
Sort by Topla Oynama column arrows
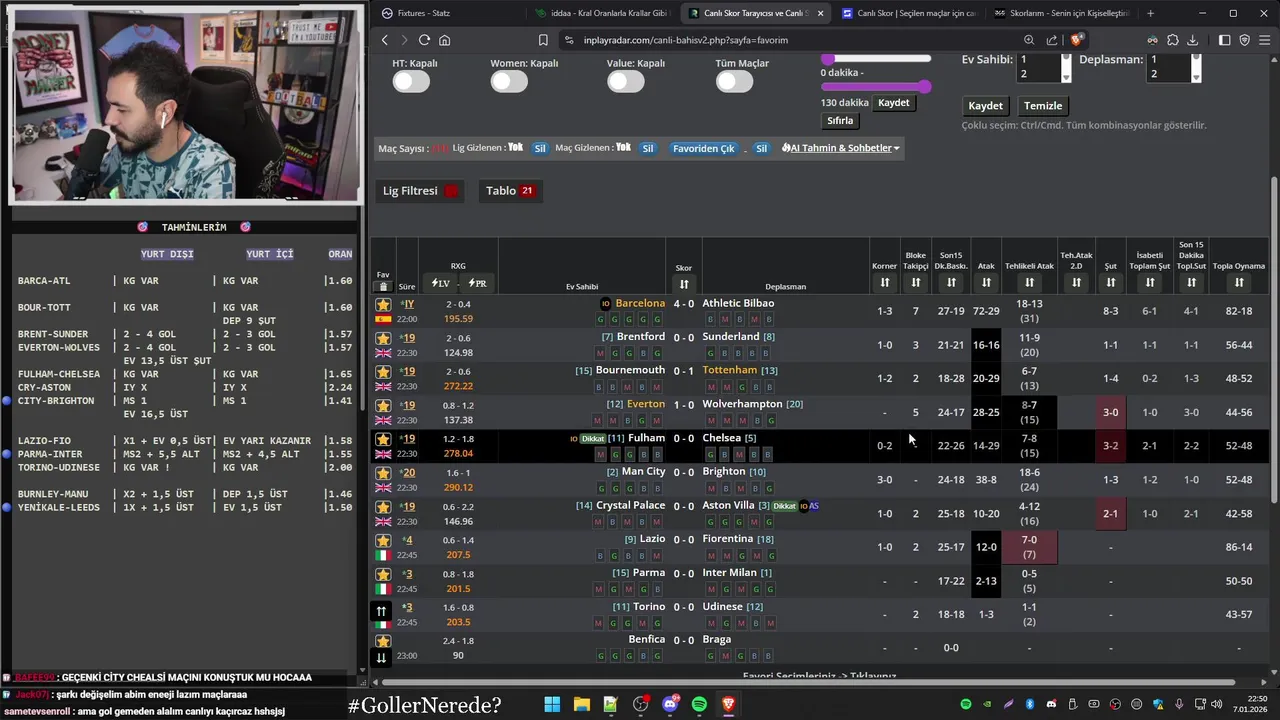point(1239,283)
